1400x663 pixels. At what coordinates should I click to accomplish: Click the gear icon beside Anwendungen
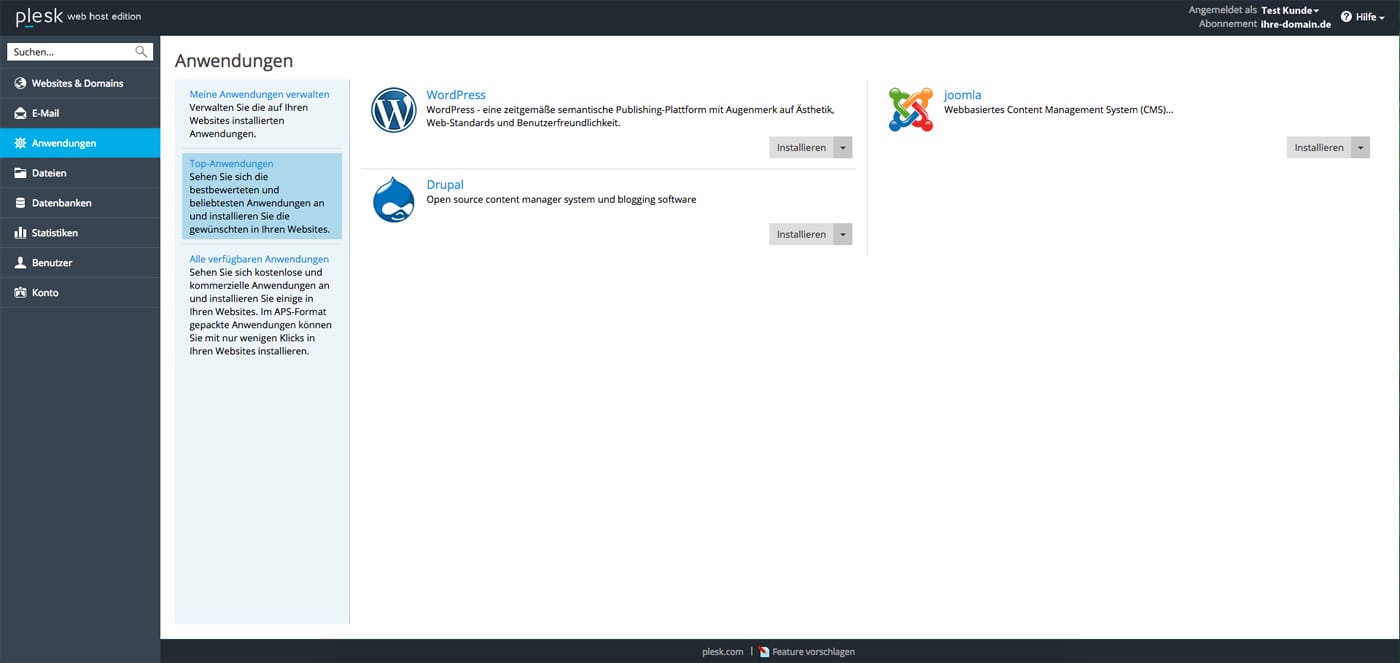tap(20, 143)
